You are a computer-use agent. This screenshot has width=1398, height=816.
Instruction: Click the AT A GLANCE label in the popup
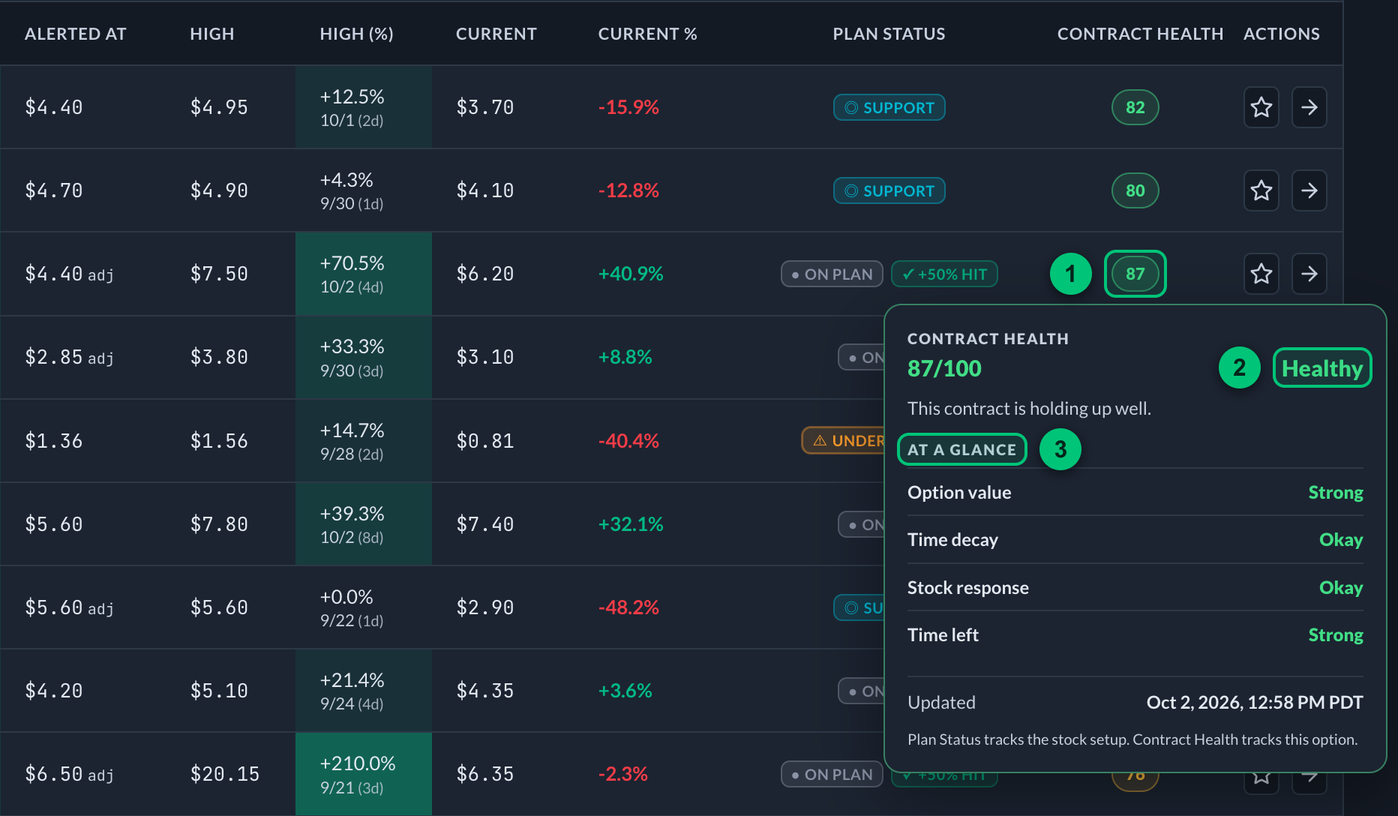(x=962, y=450)
